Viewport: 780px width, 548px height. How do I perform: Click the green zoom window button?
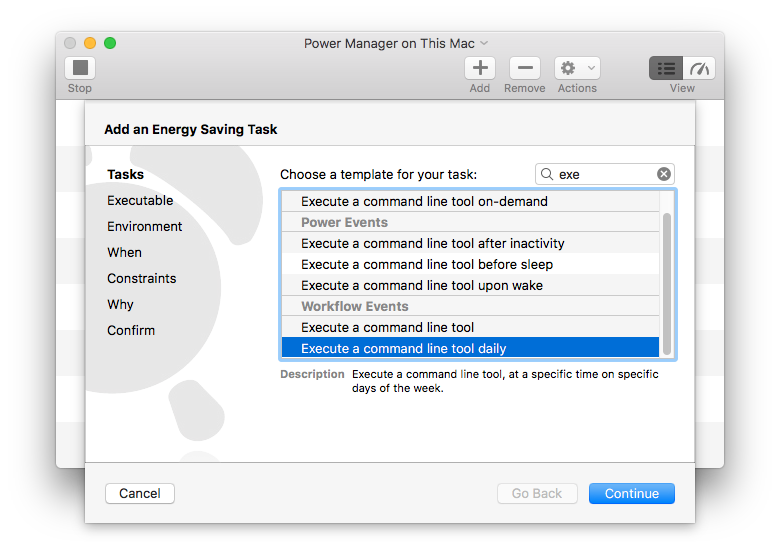pyautogui.click(x=110, y=43)
